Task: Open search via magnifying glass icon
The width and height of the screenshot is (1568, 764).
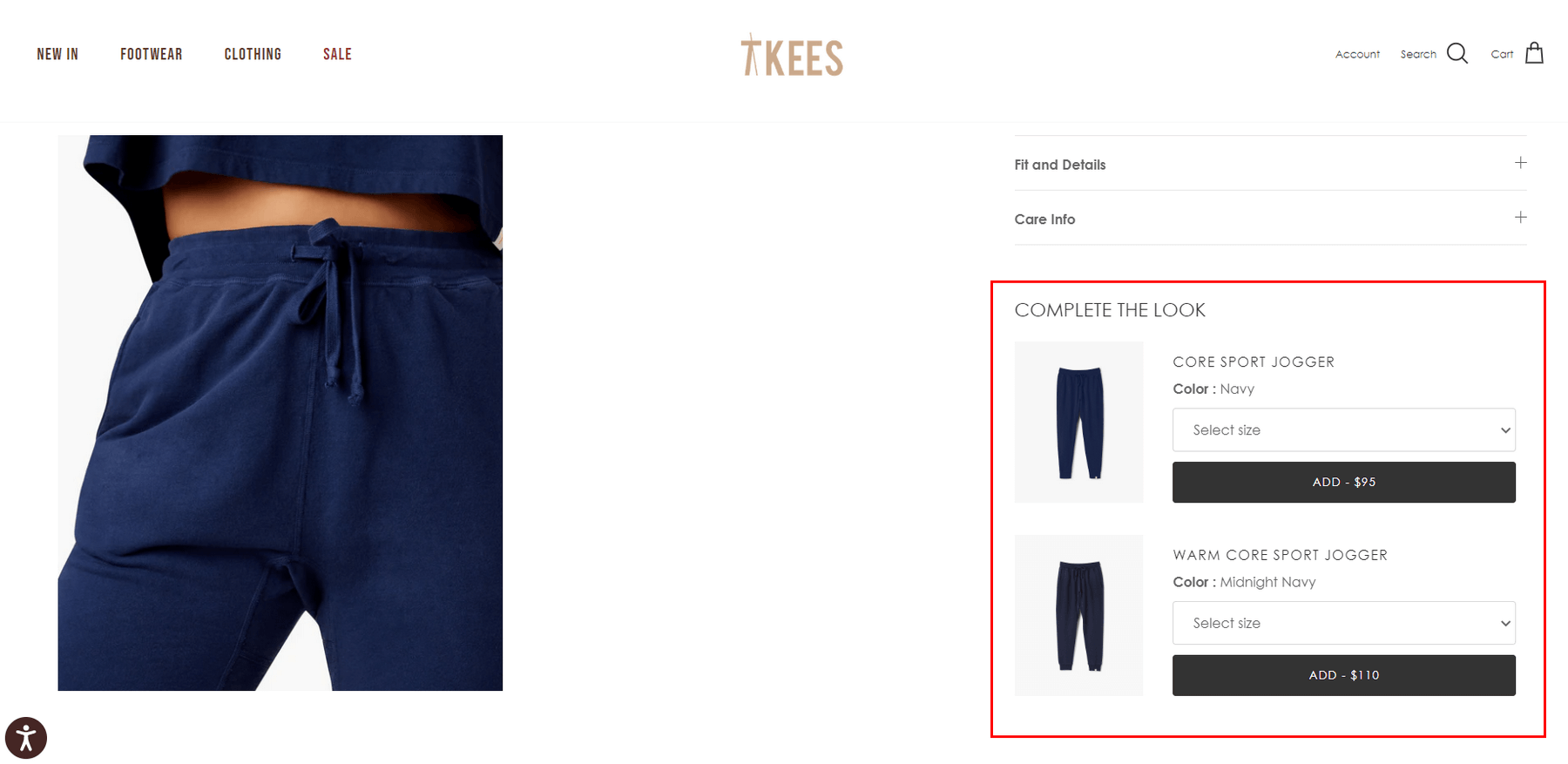Action: (1457, 54)
